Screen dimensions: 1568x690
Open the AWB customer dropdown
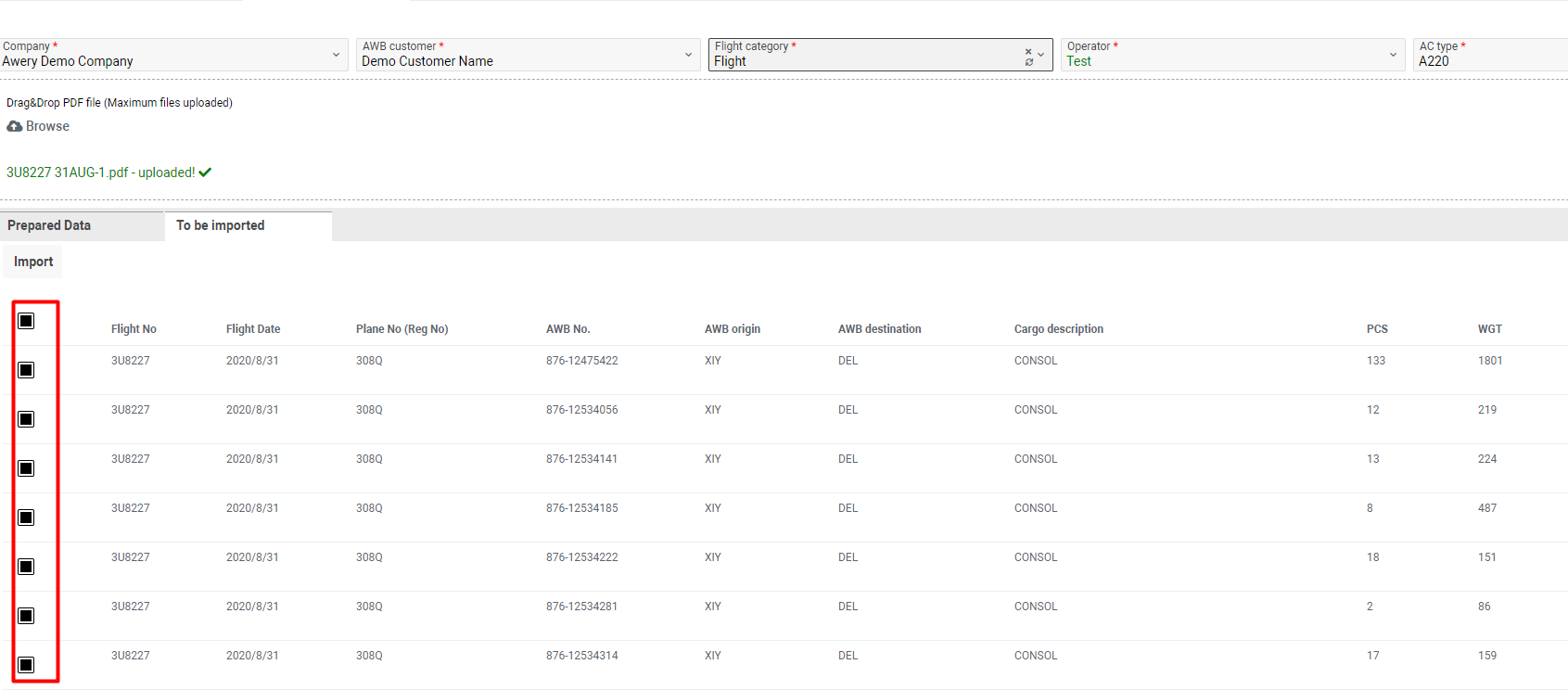688,55
